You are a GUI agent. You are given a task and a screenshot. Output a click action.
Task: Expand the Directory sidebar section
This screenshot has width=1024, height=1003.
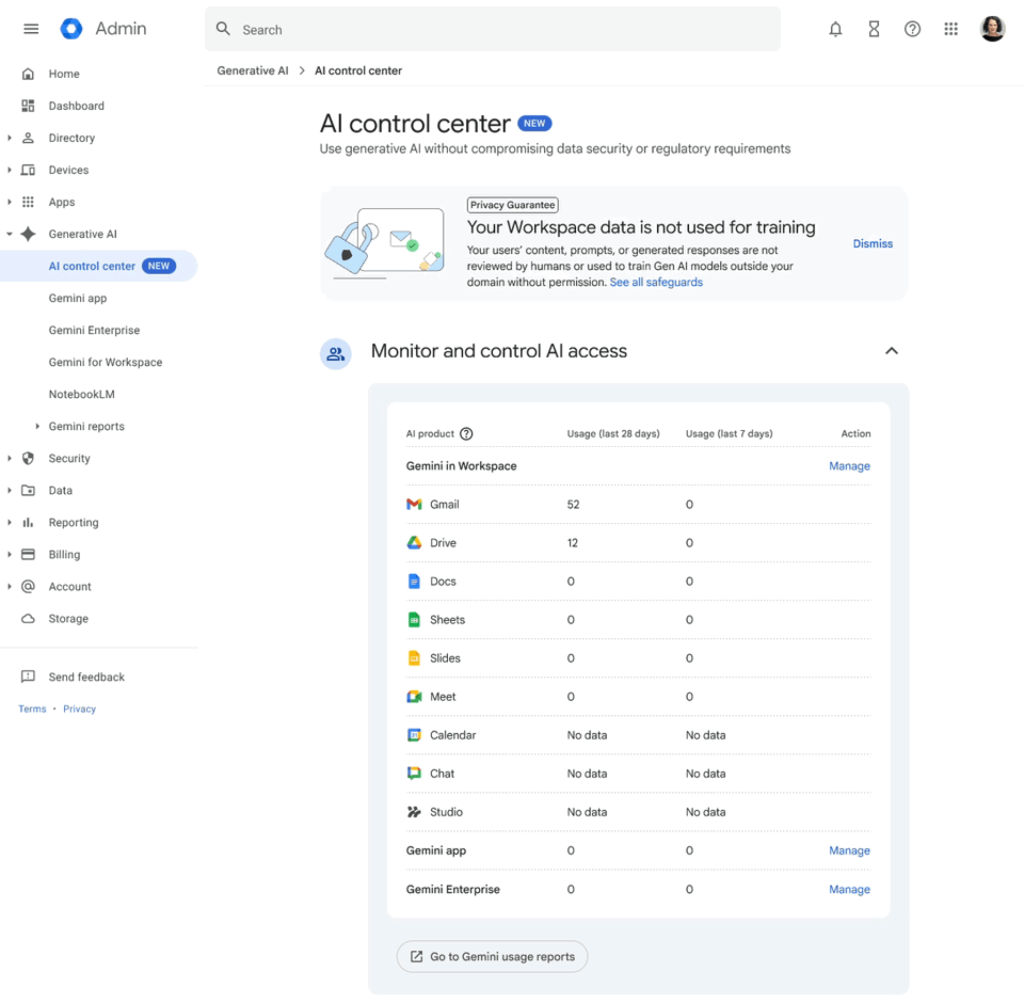pyautogui.click(x=9, y=138)
